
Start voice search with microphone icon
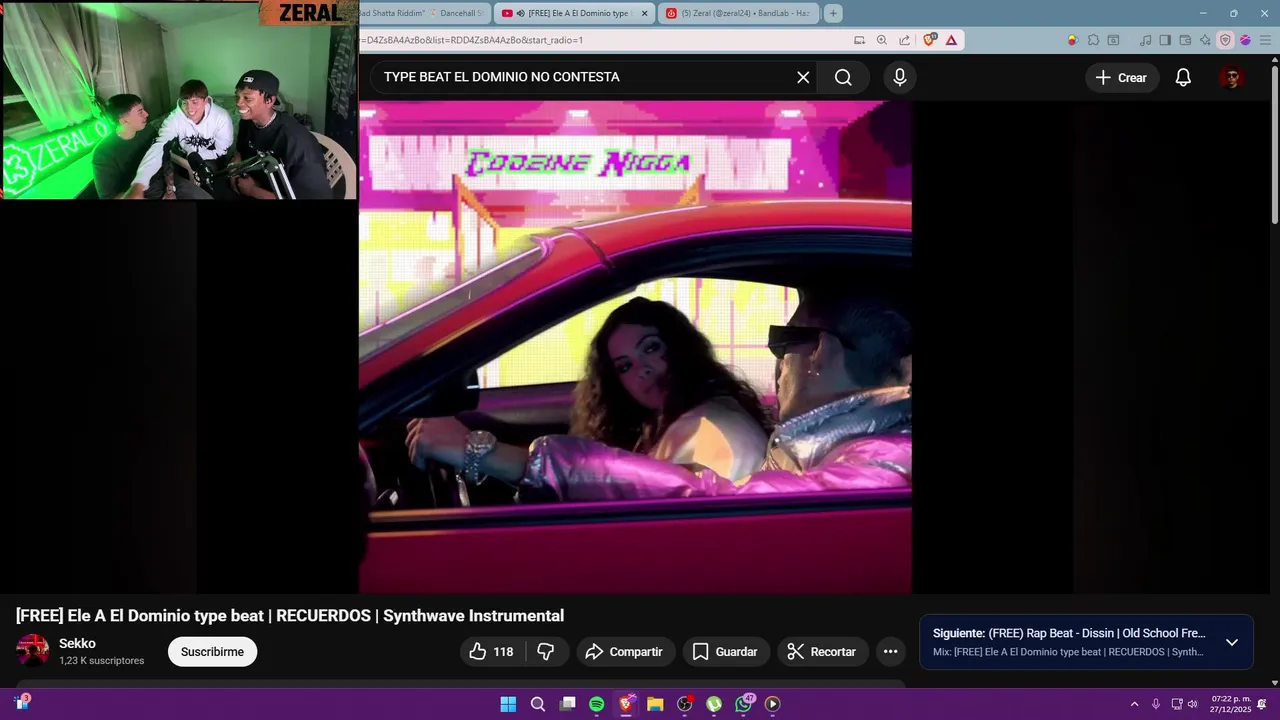click(x=900, y=77)
